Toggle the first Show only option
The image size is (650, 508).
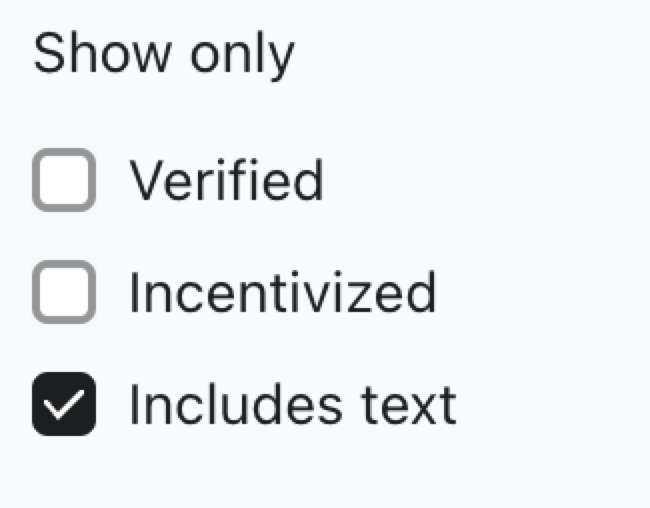[x=64, y=180]
